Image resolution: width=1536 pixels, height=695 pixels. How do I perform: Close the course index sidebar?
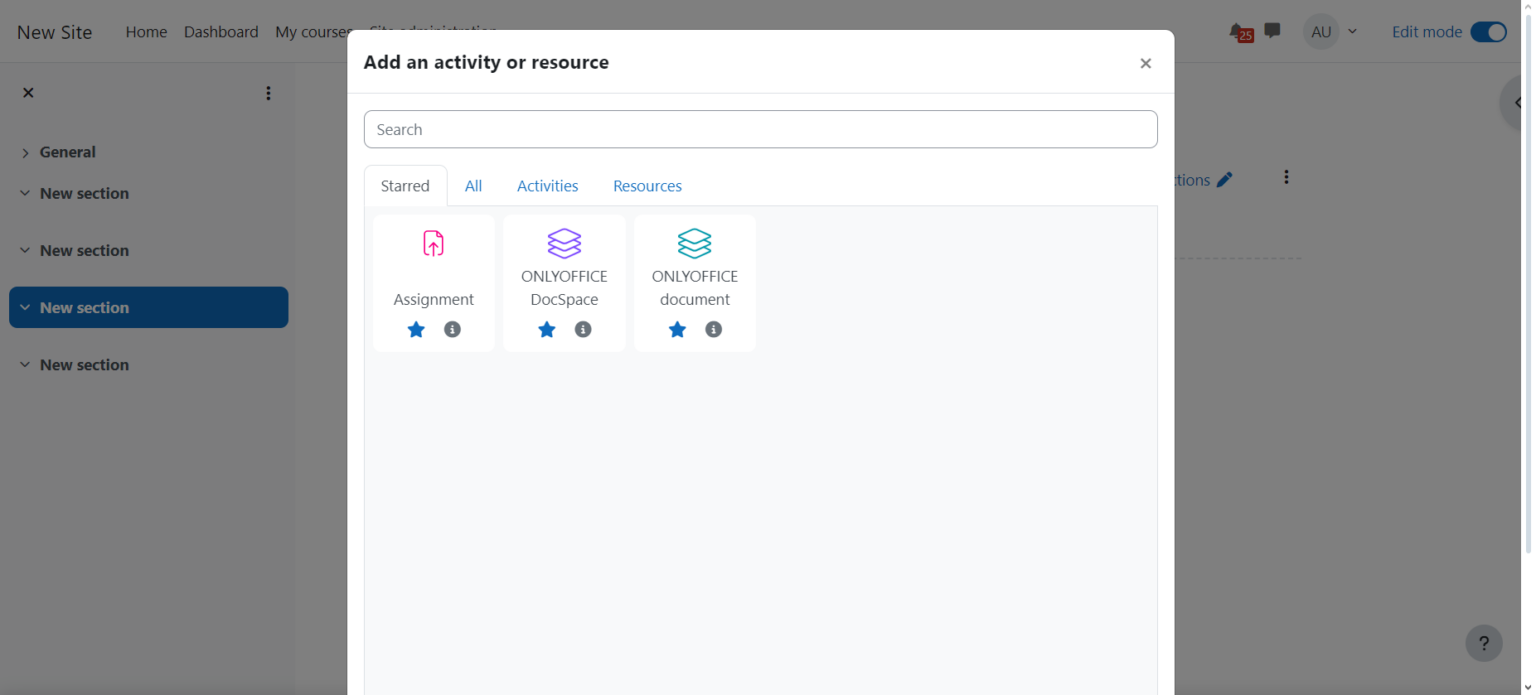[28, 93]
